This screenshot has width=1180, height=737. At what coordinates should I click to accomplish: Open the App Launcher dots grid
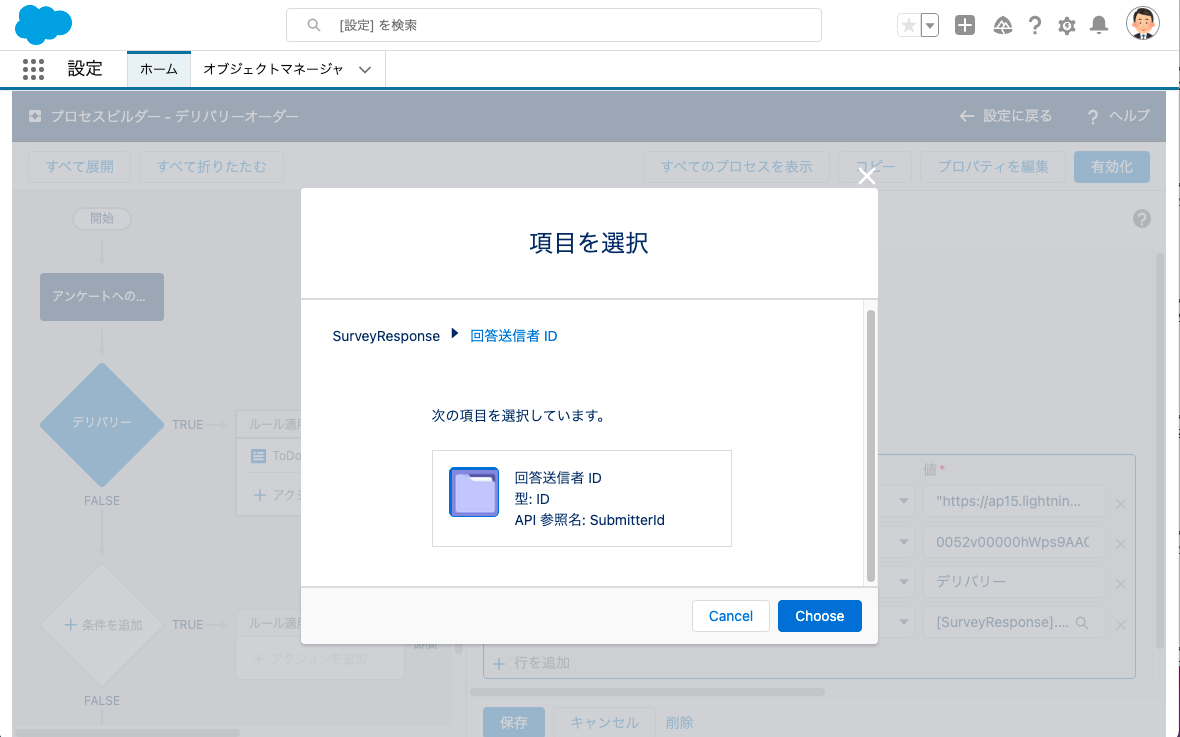(x=33, y=69)
